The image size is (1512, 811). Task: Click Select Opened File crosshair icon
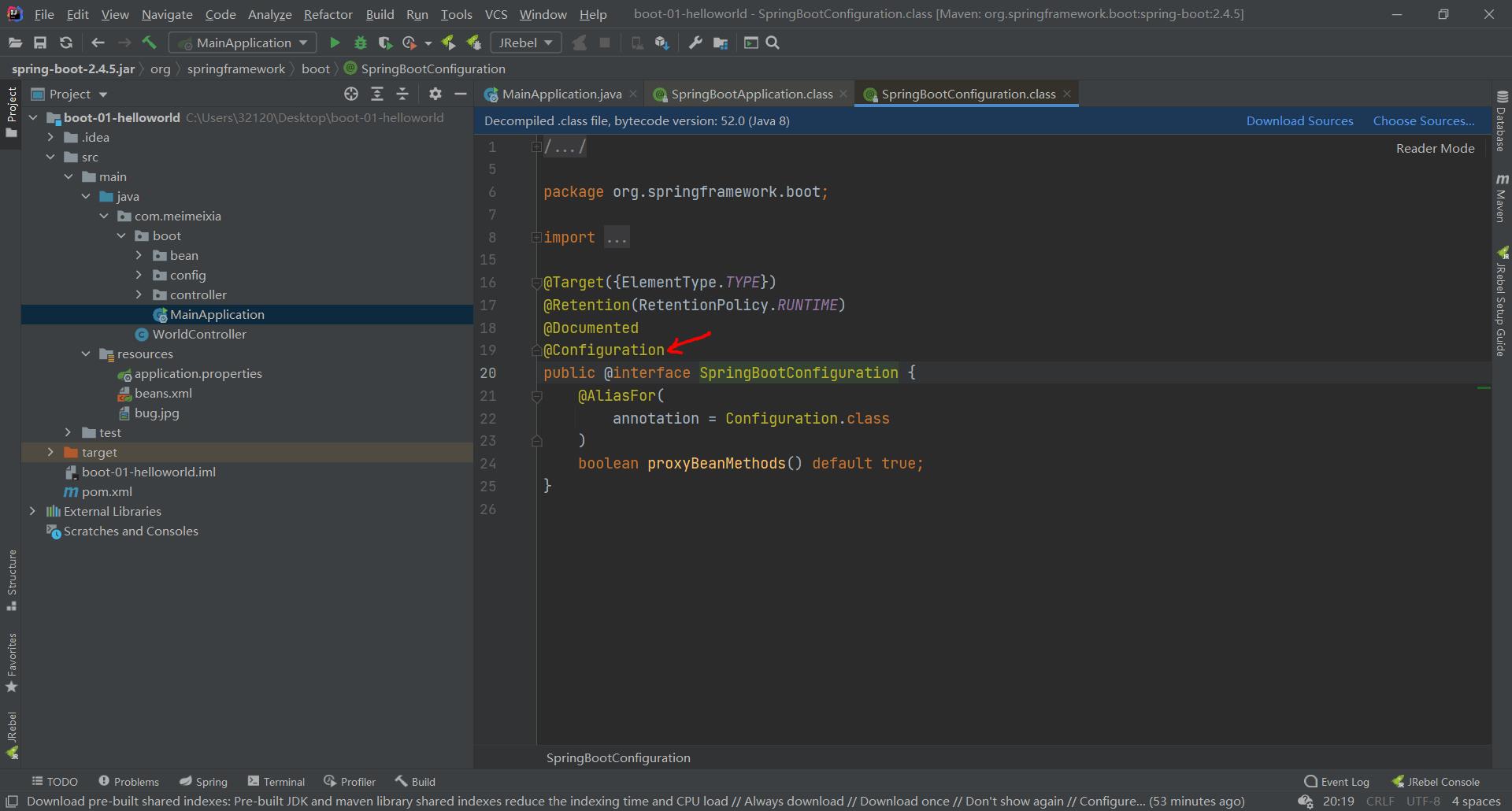[x=351, y=94]
